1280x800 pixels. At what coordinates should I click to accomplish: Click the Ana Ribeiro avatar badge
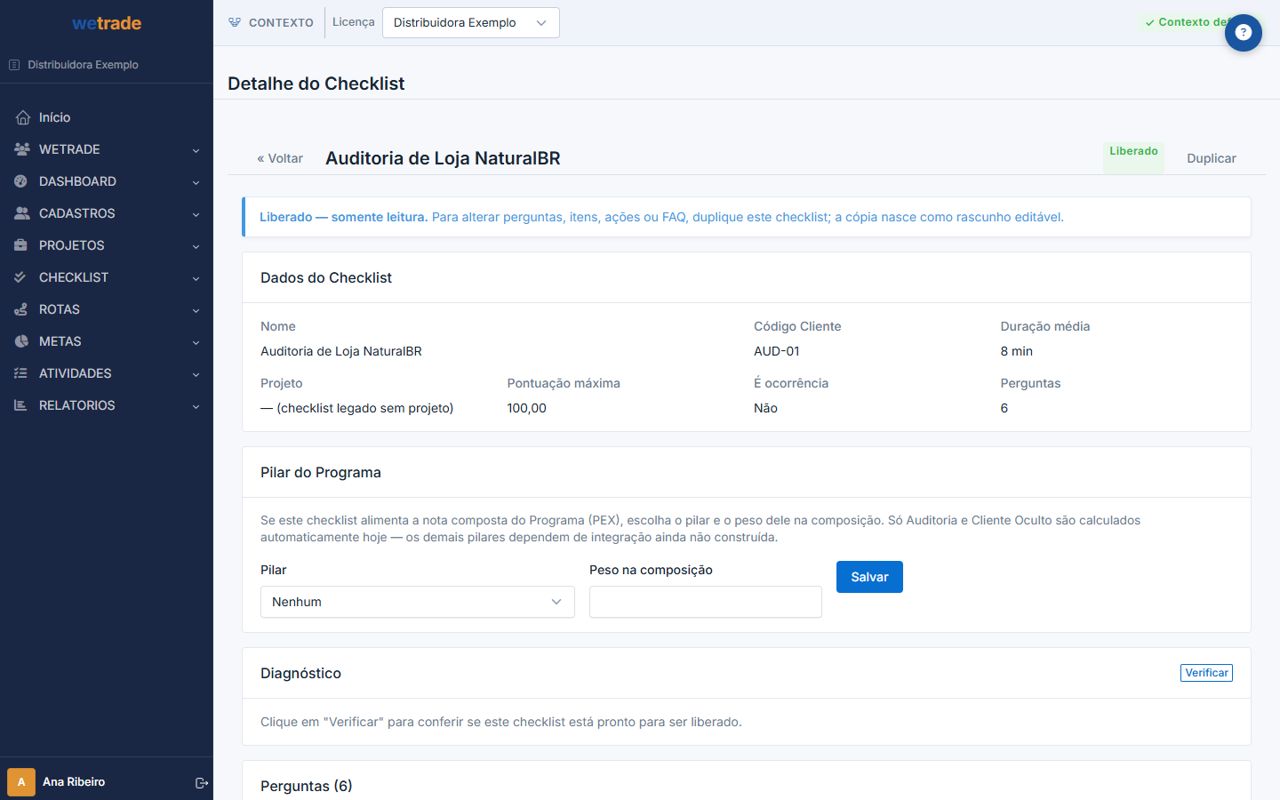[21, 782]
